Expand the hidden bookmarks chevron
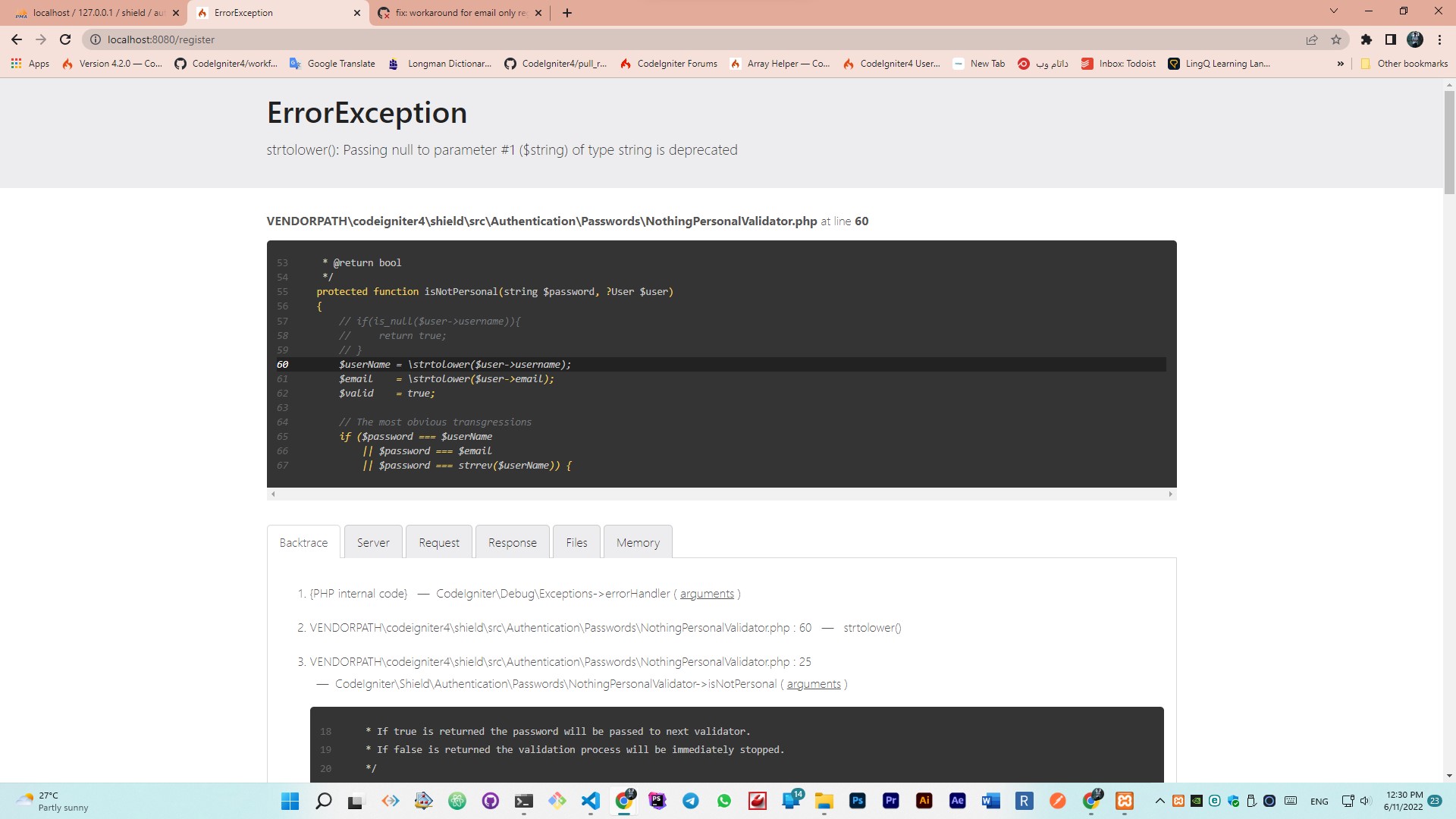 point(1341,64)
